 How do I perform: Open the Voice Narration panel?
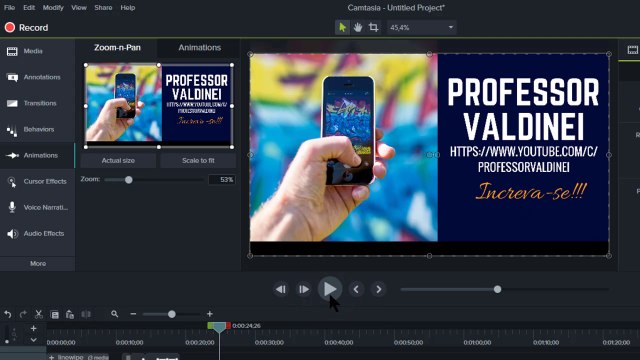38,207
